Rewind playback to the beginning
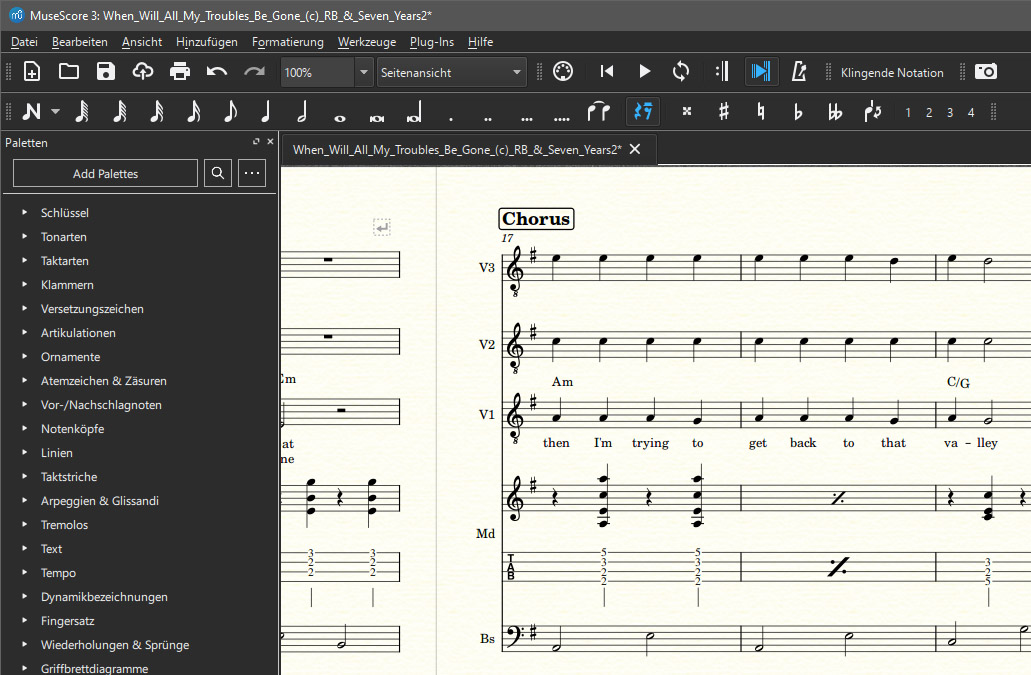1031x675 pixels. (x=605, y=72)
